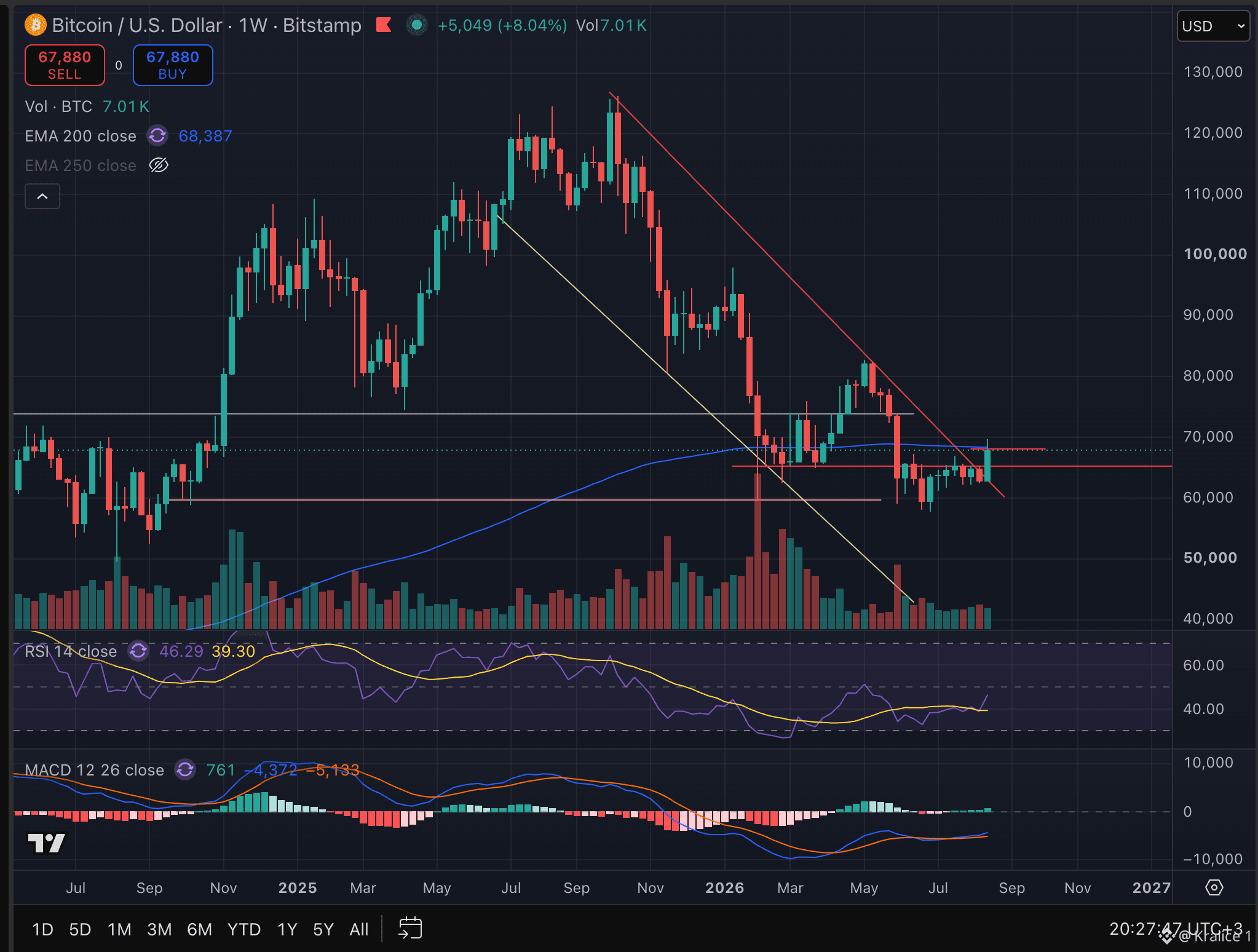This screenshot has width=1258, height=952.
Task: Click the refresh icon beside MACD 12 26
Action: (x=185, y=769)
